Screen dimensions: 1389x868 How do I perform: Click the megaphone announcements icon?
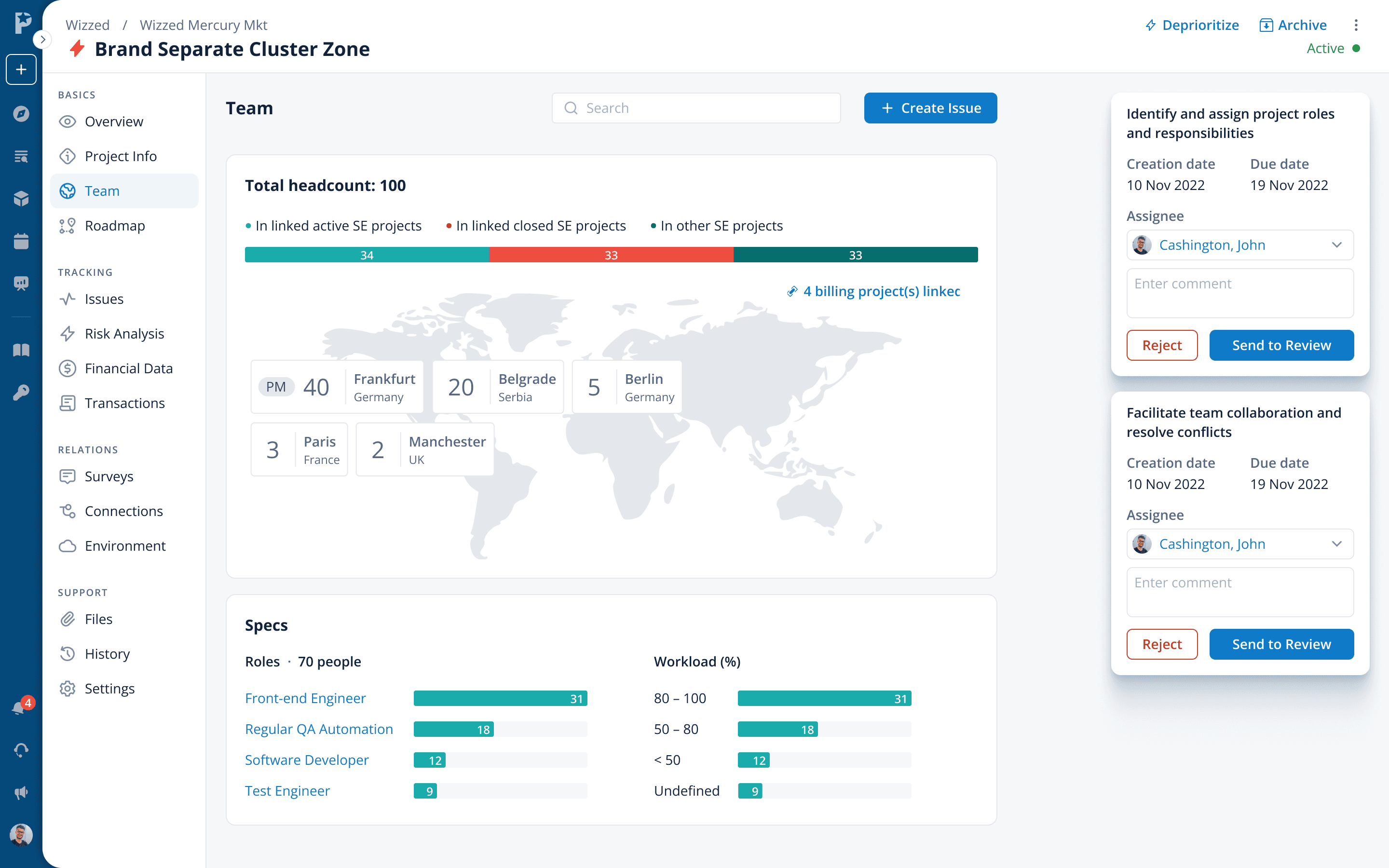21,793
